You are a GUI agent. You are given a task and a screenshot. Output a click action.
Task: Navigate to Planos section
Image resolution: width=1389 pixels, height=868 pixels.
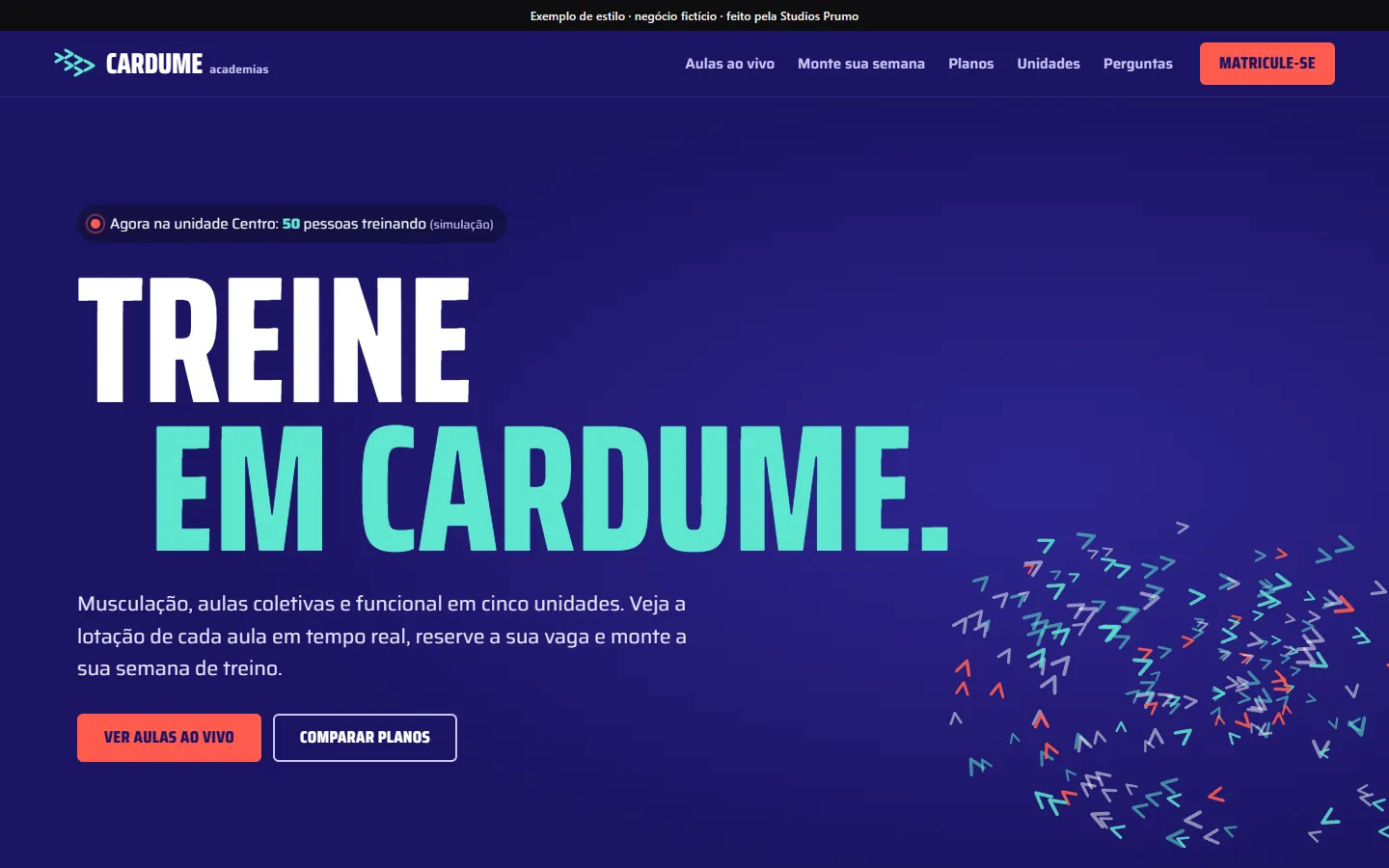(970, 64)
